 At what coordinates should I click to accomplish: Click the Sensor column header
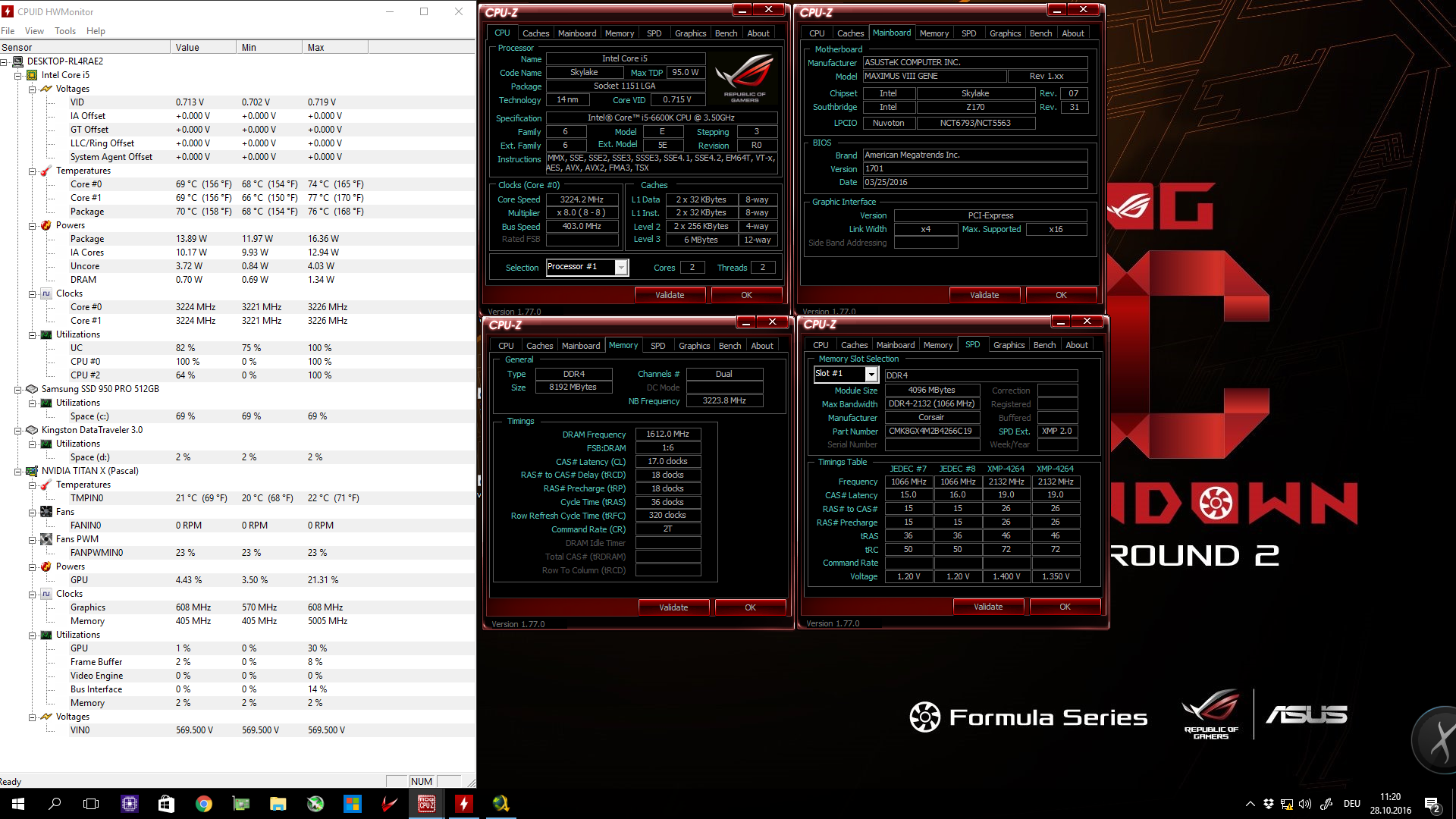click(85, 47)
